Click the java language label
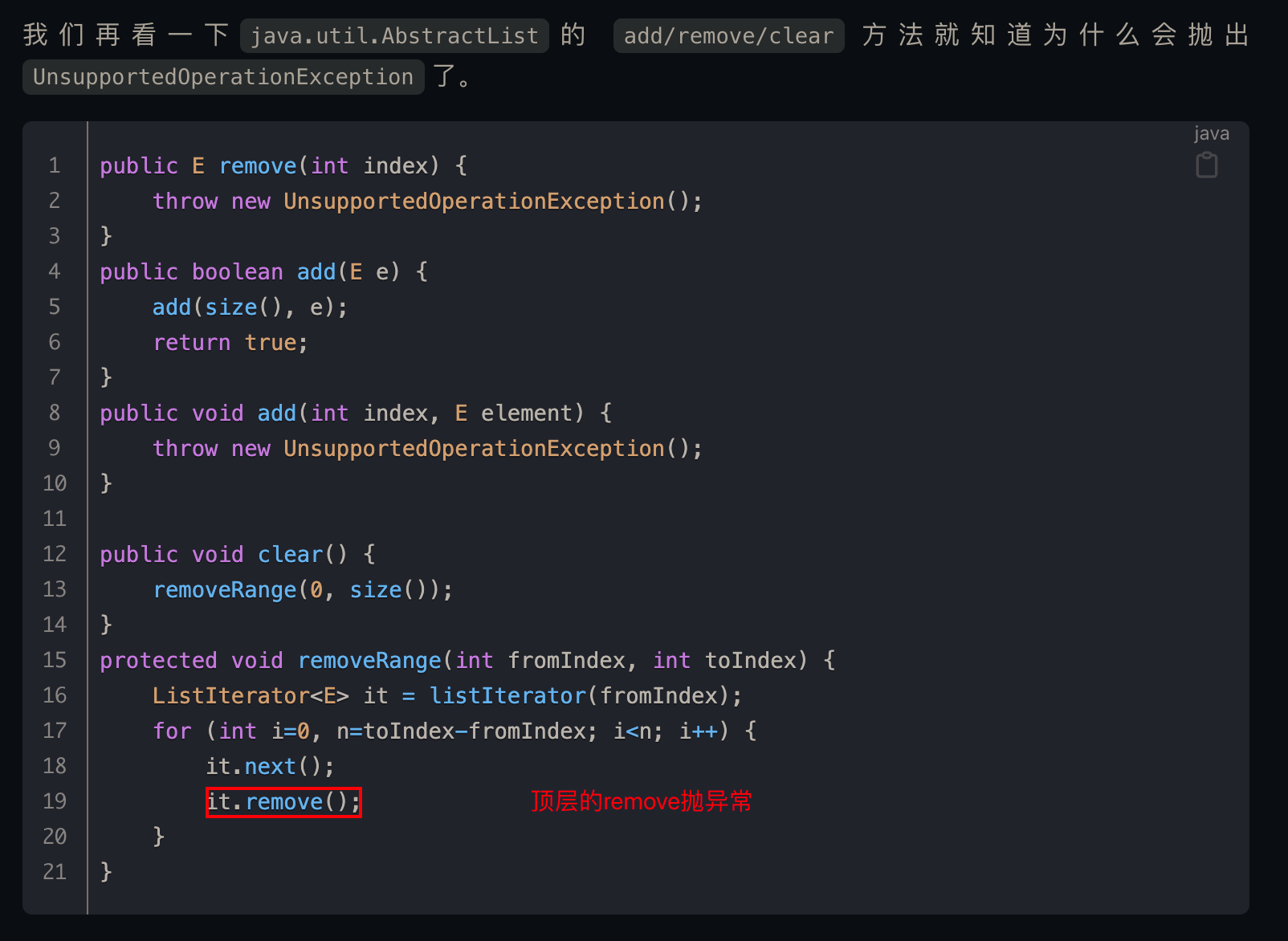This screenshot has width=1288, height=941. click(1211, 133)
